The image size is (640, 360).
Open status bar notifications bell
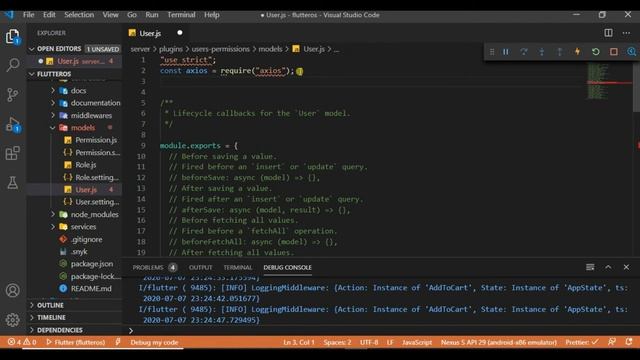pyautogui.click(x=629, y=342)
